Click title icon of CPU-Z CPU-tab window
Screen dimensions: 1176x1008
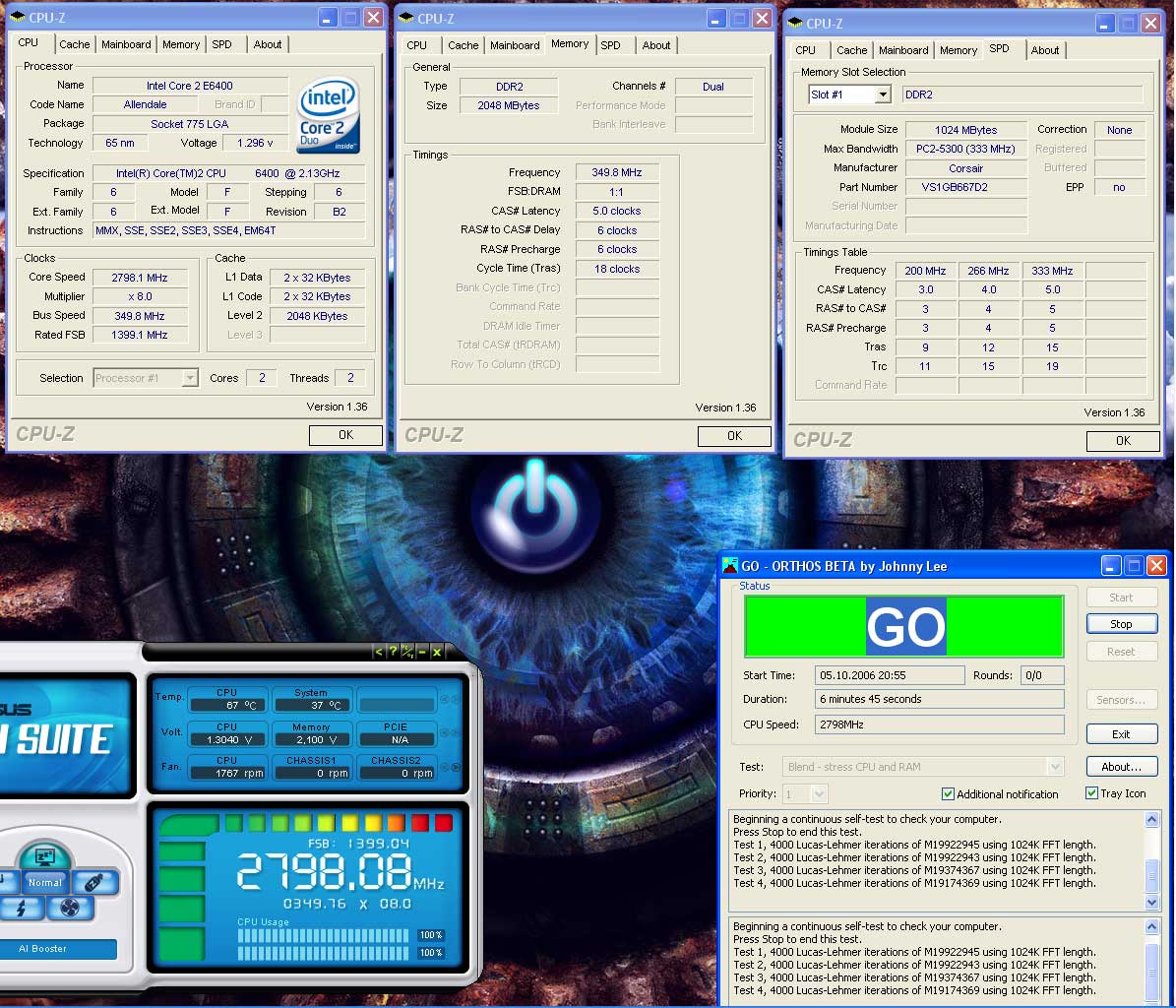(17, 18)
